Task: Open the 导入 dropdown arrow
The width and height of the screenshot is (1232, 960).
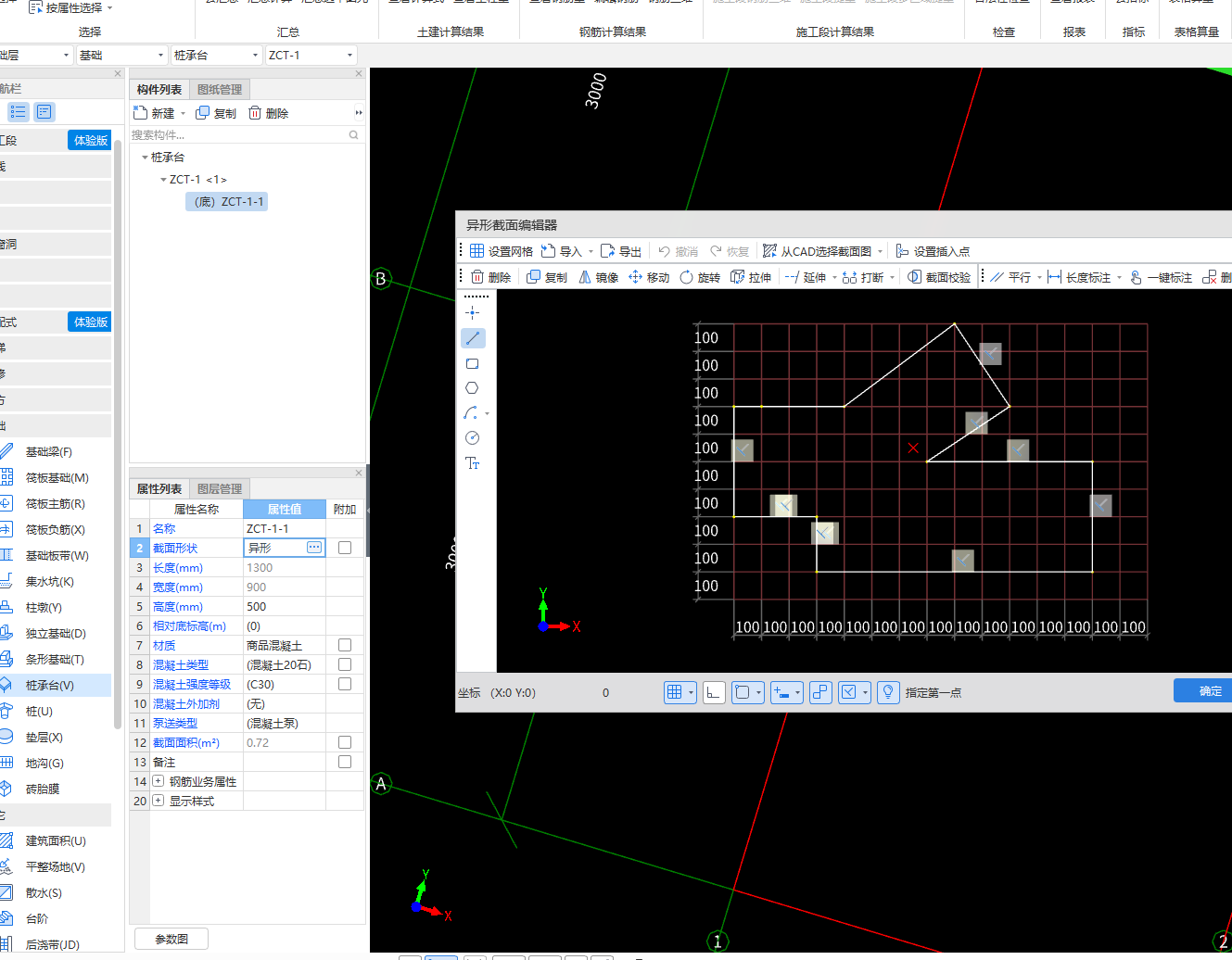Action: pyautogui.click(x=591, y=251)
